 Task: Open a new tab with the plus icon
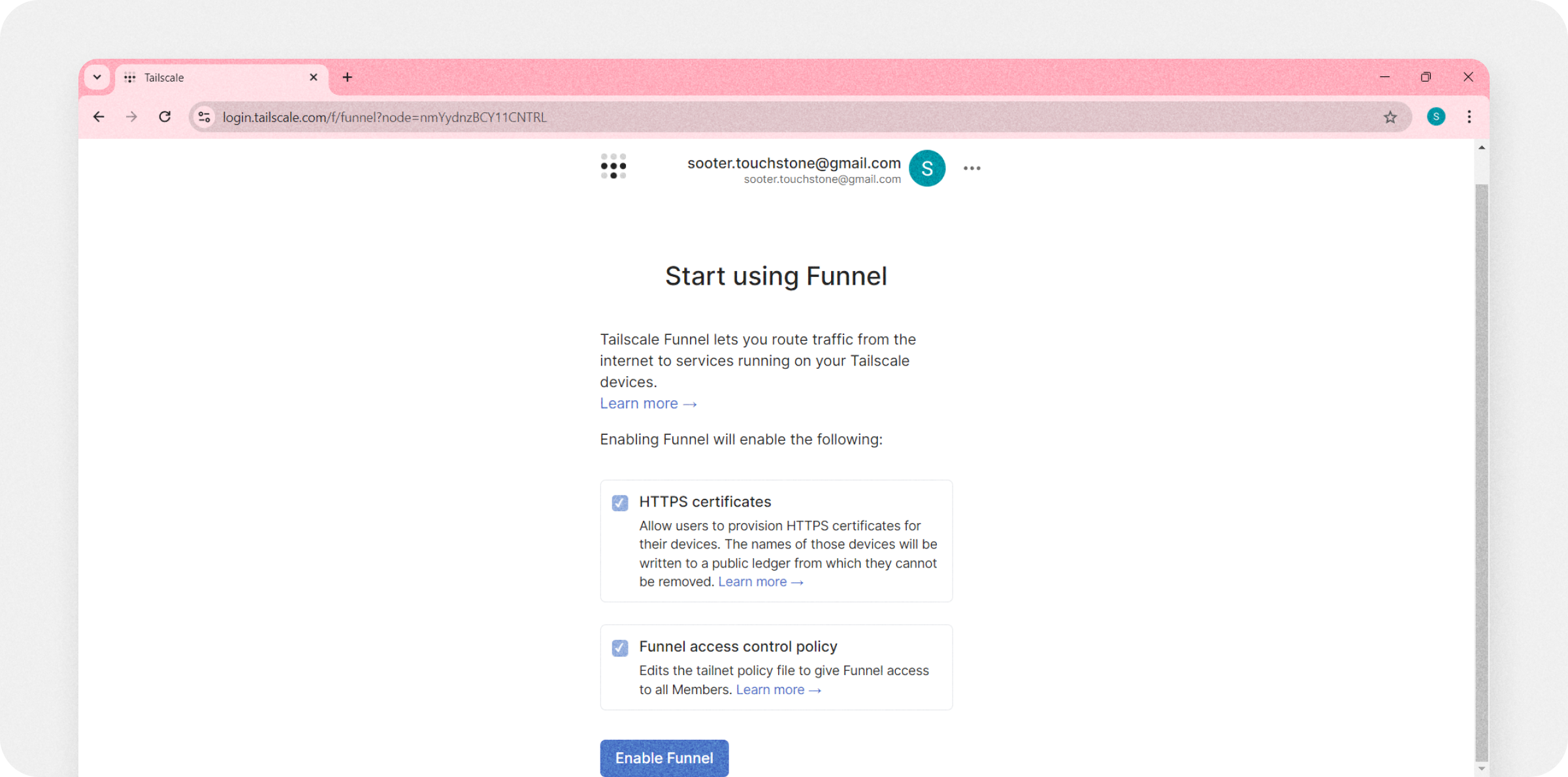pos(347,77)
